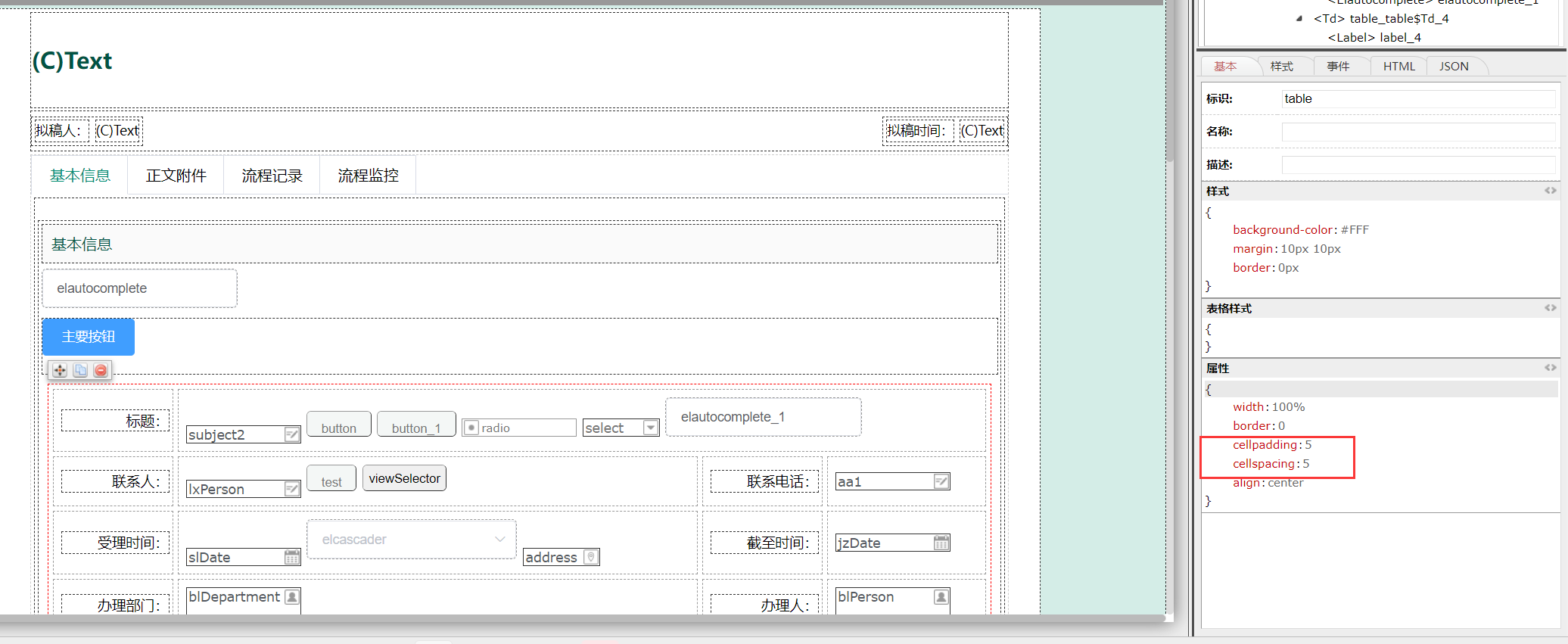Screen dimensions: 1568x644
Task: Click the button labeled 'button'
Action: pos(339,425)
